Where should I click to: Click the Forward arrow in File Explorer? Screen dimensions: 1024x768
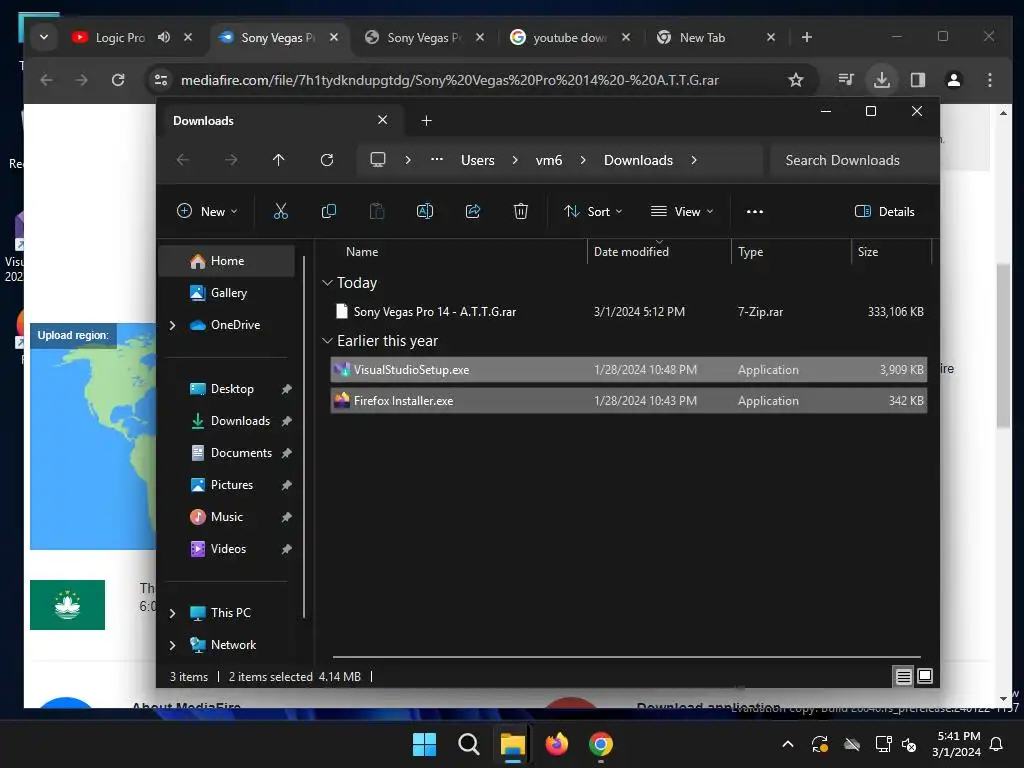point(231,160)
